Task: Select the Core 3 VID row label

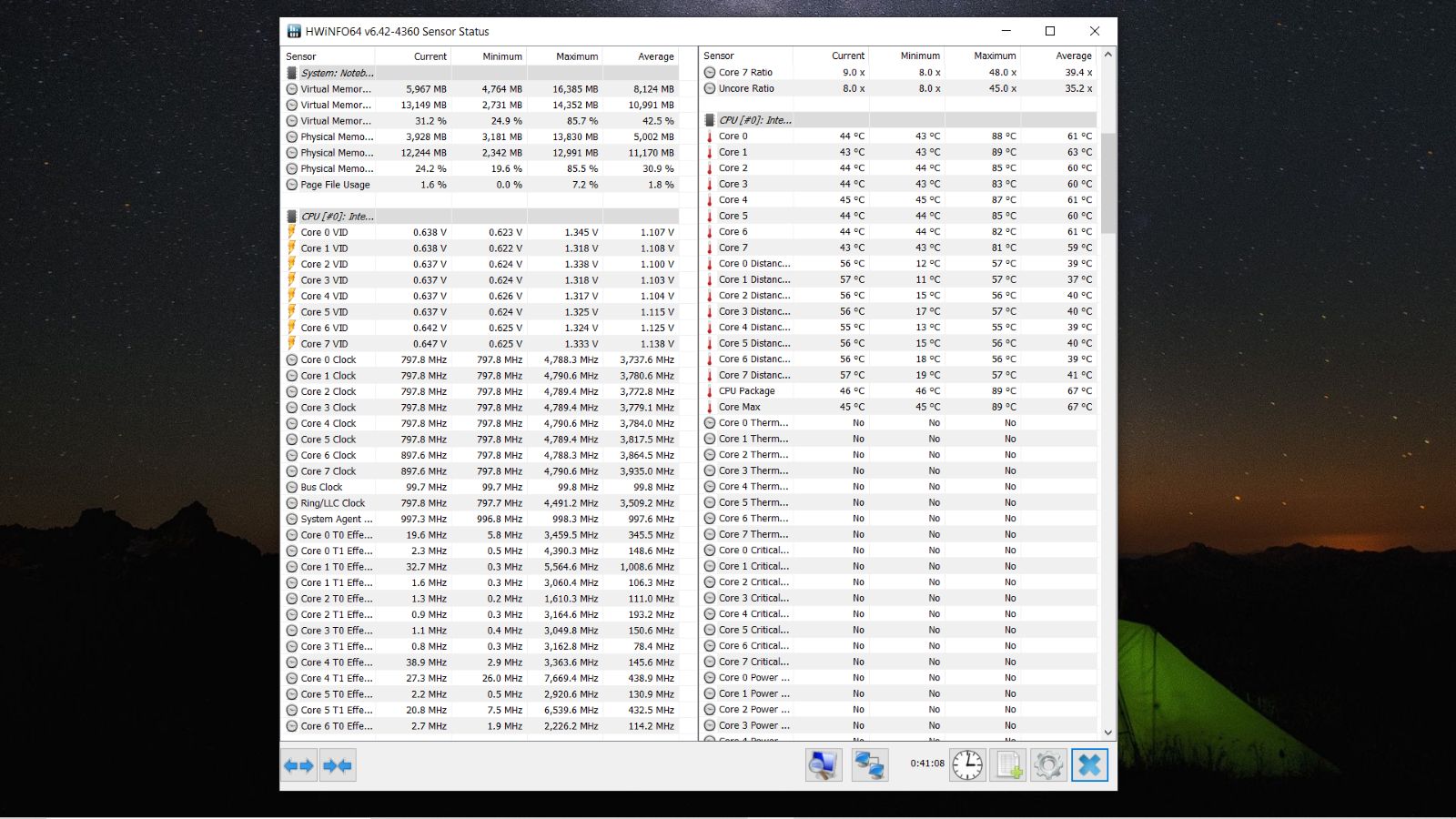Action: (x=324, y=280)
